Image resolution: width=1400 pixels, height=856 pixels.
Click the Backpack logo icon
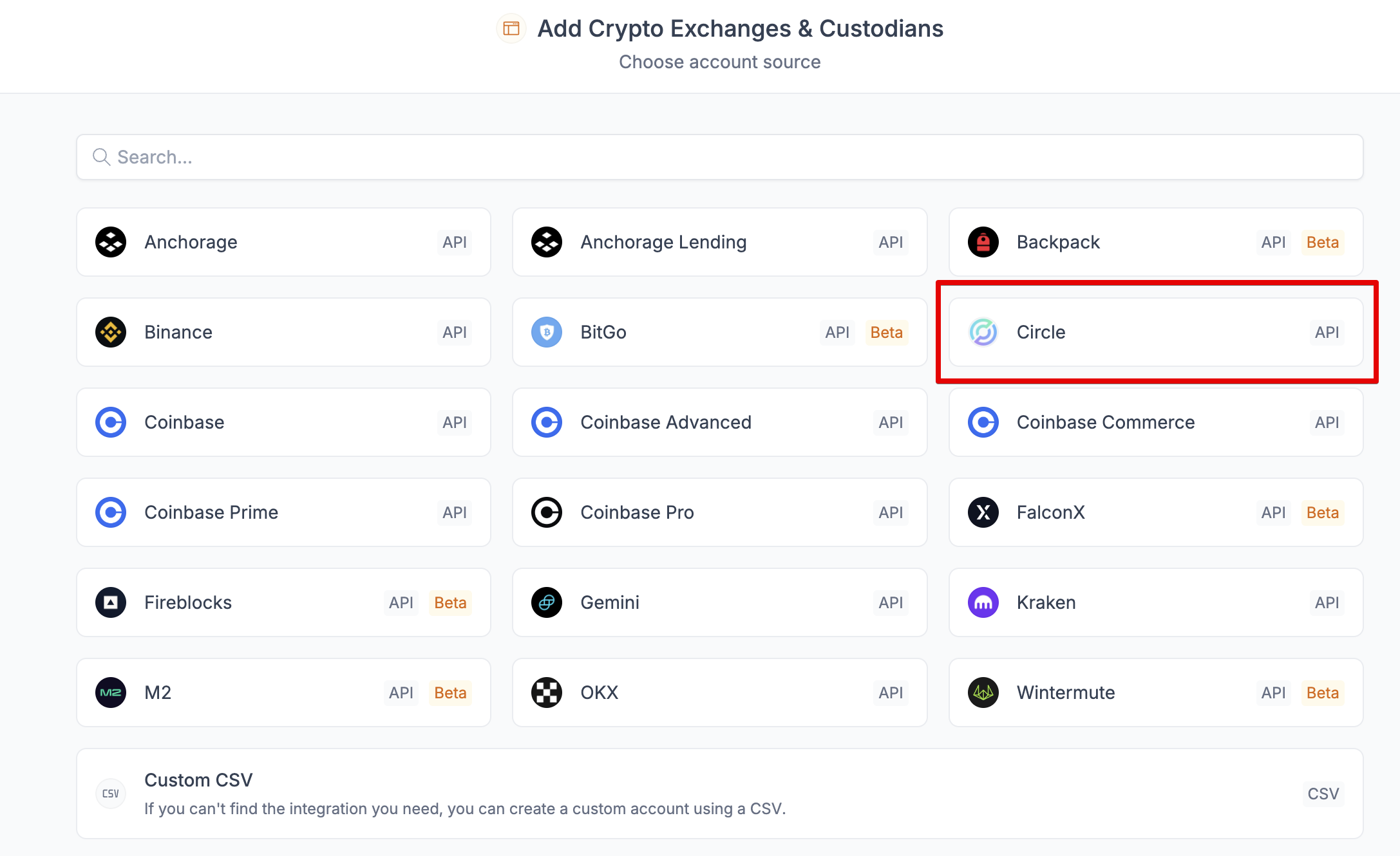pos(983,242)
